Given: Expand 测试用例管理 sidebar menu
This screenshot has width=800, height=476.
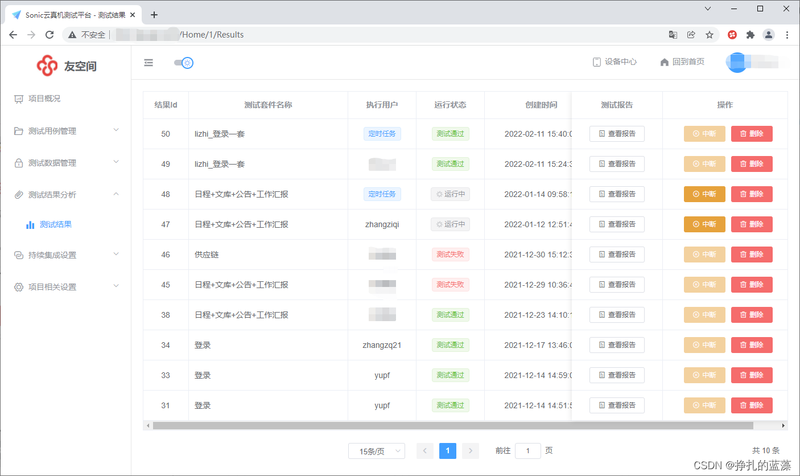Looking at the screenshot, I should pyautogui.click(x=66, y=131).
